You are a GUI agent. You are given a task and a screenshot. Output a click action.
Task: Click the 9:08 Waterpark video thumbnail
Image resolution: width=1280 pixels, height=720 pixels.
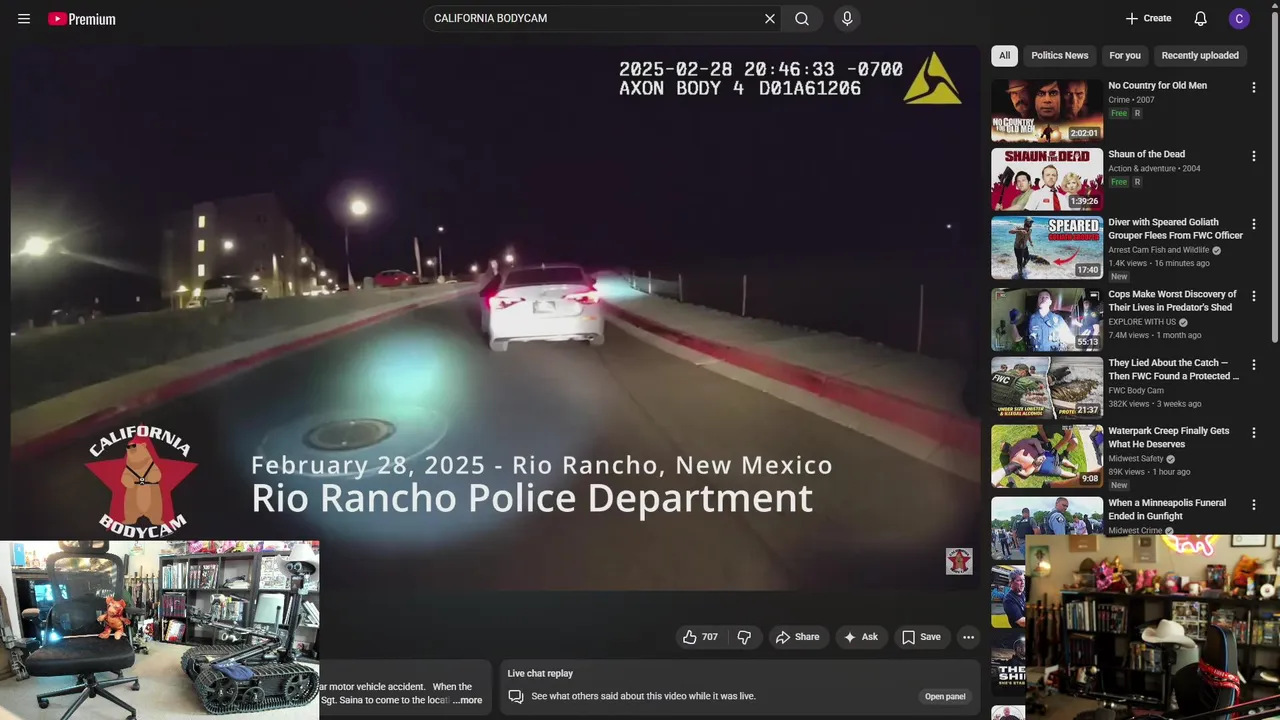[x=1047, y=456]
